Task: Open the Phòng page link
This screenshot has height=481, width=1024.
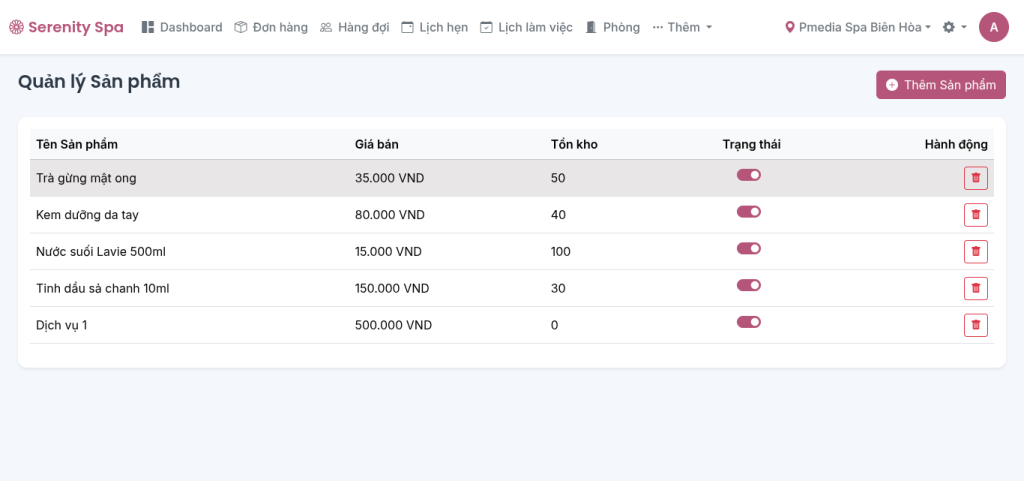Action: (x=612, y=27)
